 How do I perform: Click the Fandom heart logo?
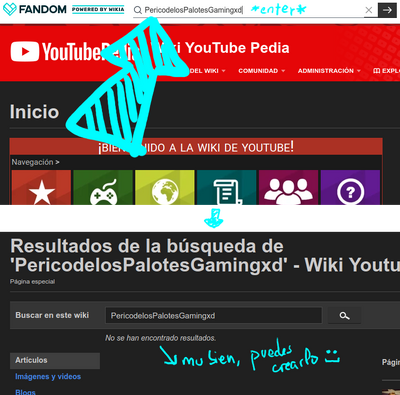pyautogui.click(x=9, y=9)
